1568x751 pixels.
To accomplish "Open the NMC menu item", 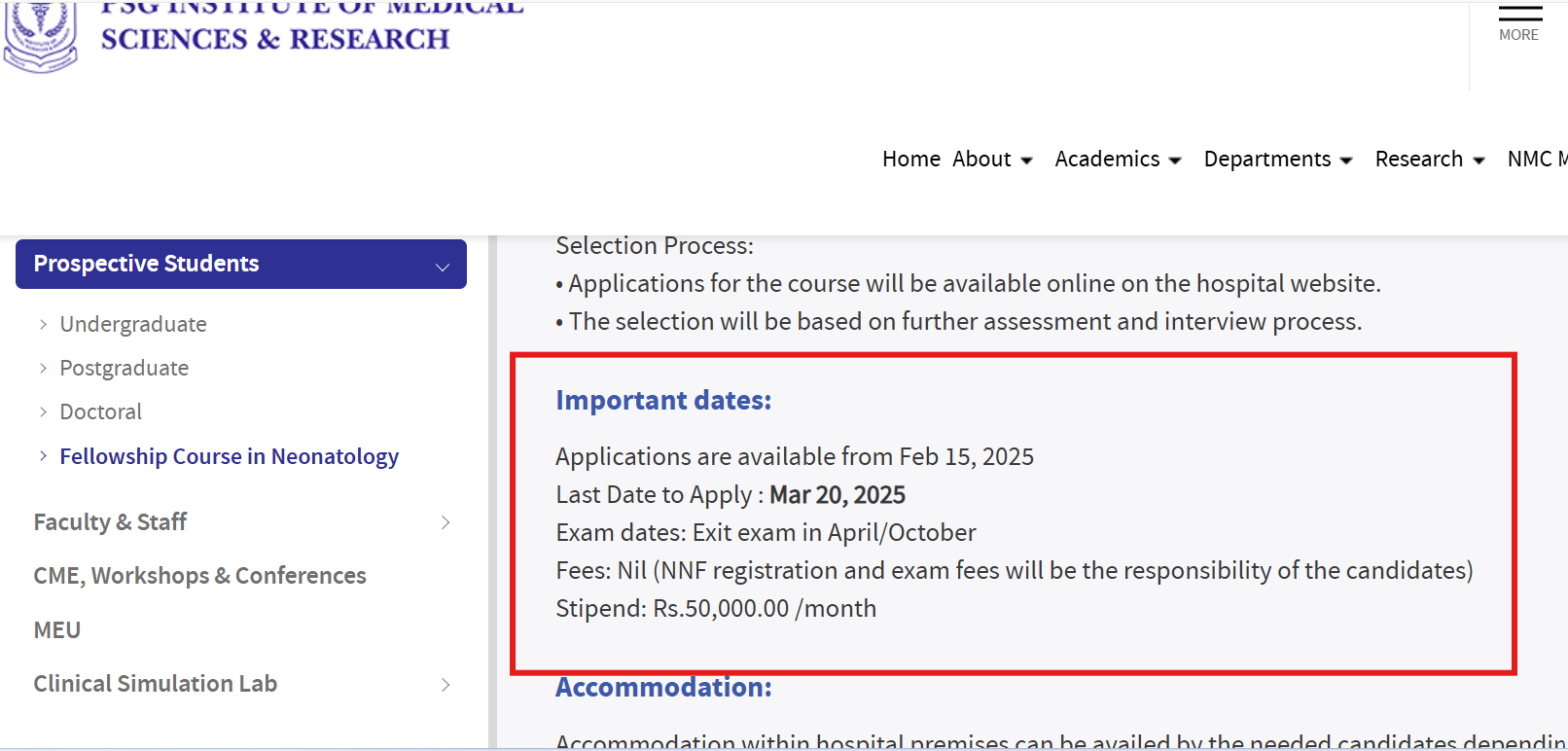I will (x=1537, y=159).
